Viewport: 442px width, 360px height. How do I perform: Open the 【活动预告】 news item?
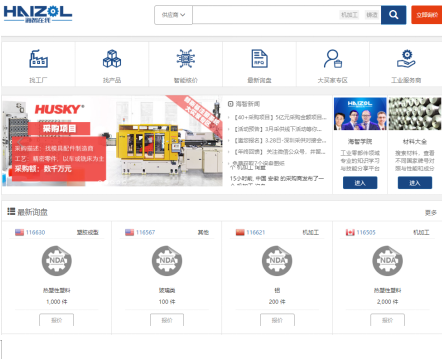point(277,129)
